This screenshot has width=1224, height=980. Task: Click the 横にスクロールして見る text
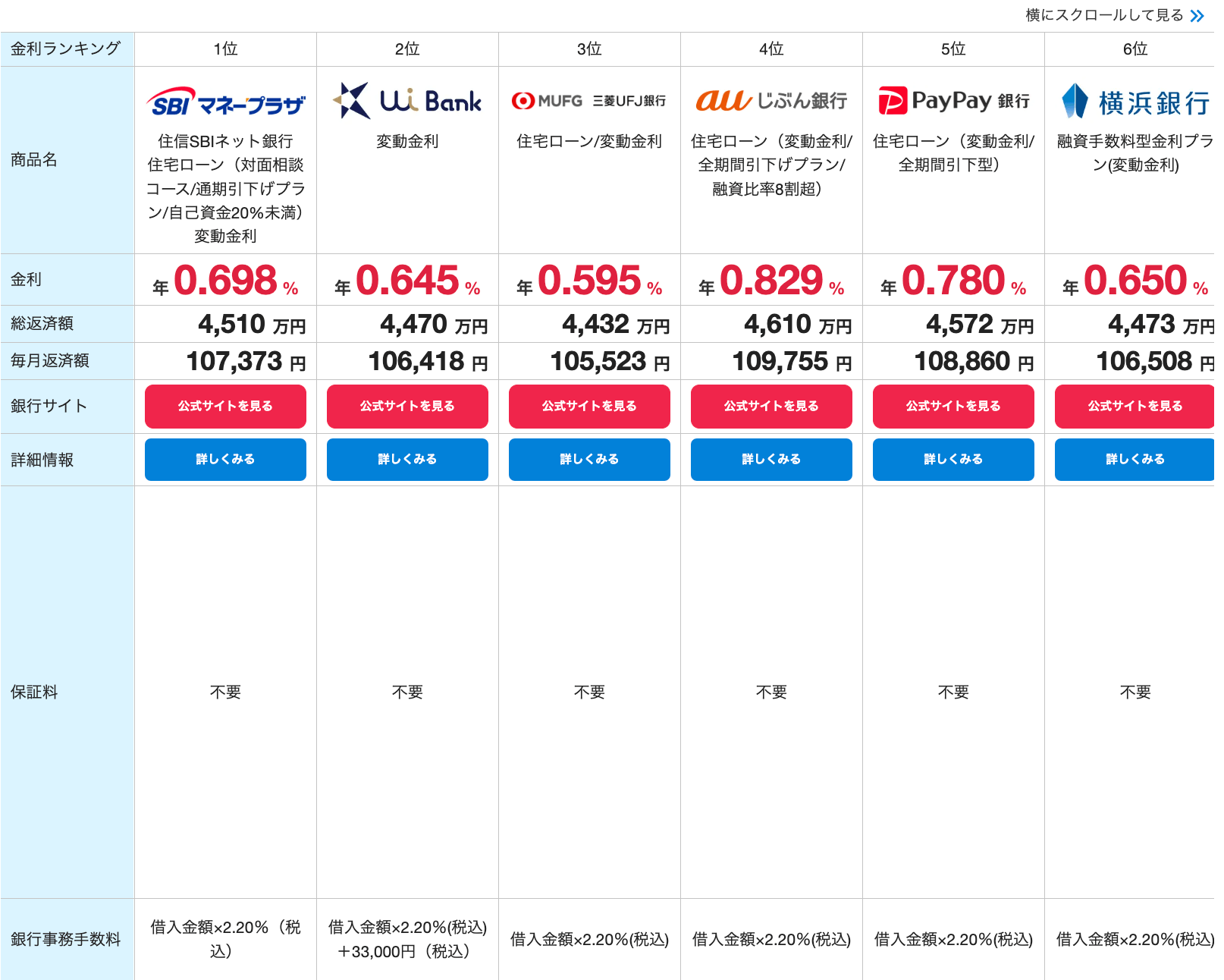point(1104,15)
